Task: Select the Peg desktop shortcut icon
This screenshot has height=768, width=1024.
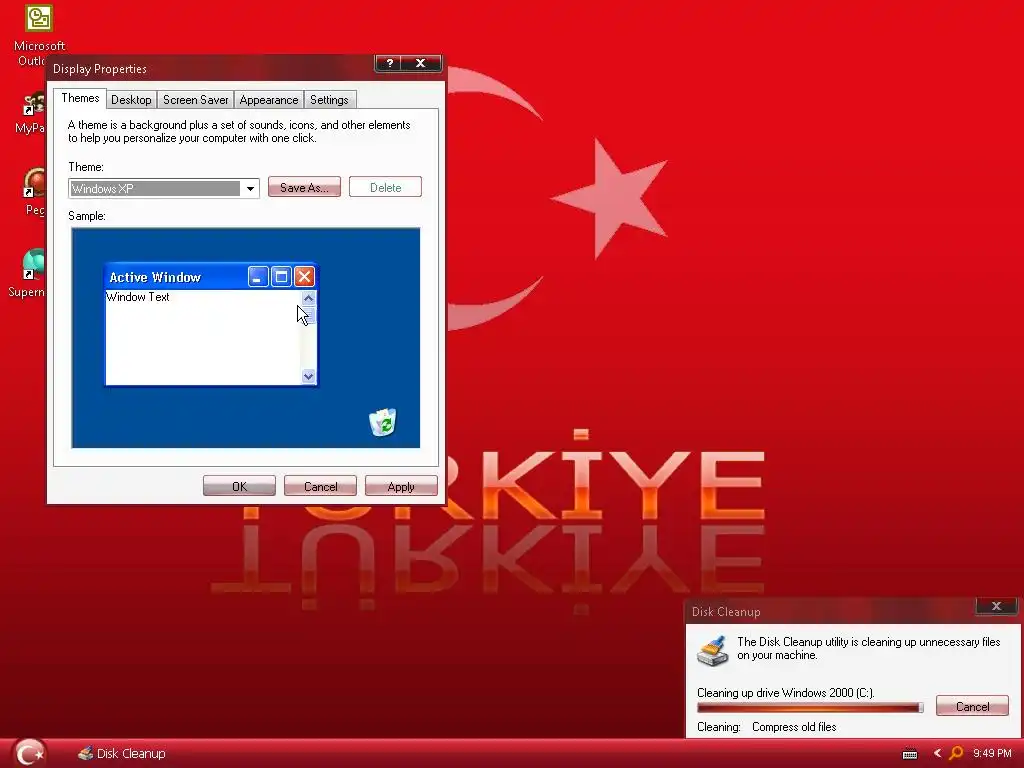Action: point(35,183)
